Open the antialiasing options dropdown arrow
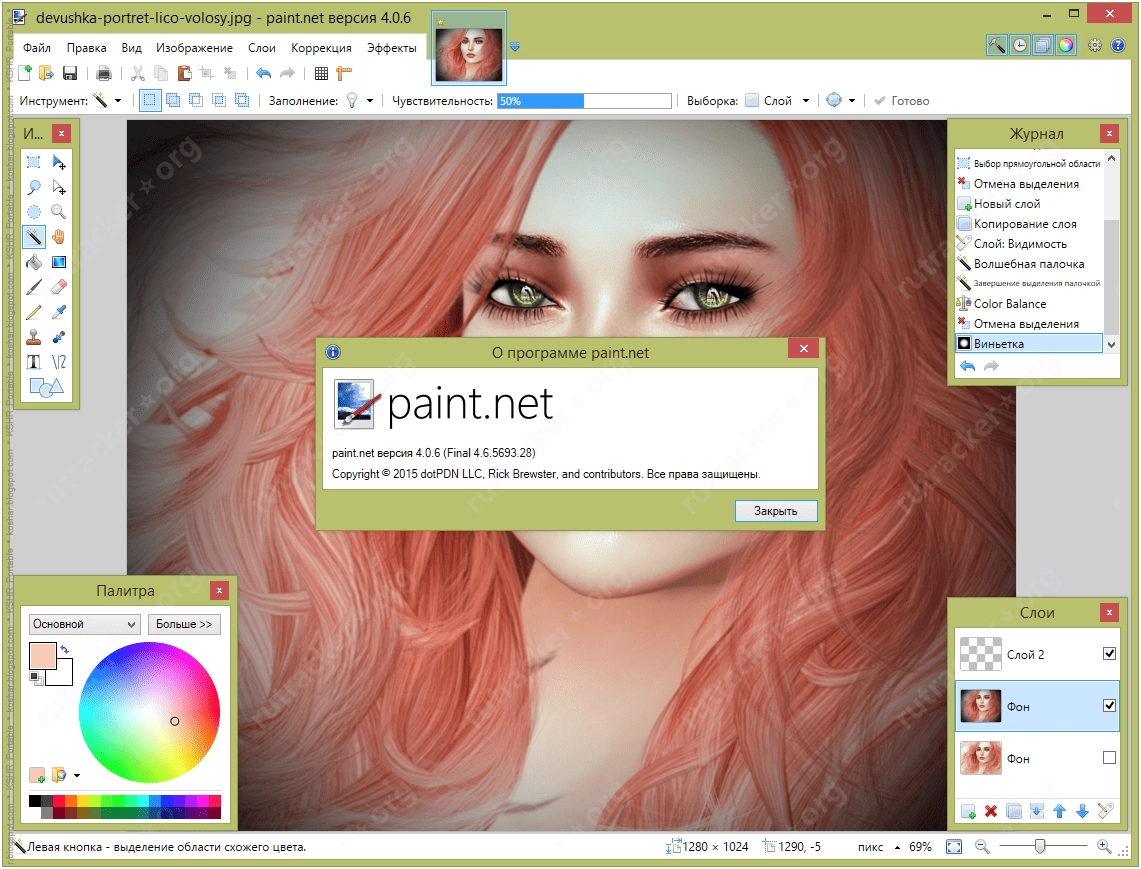Screen dimensions: 1141x869 pyautogui.click(x=851, y=100)
